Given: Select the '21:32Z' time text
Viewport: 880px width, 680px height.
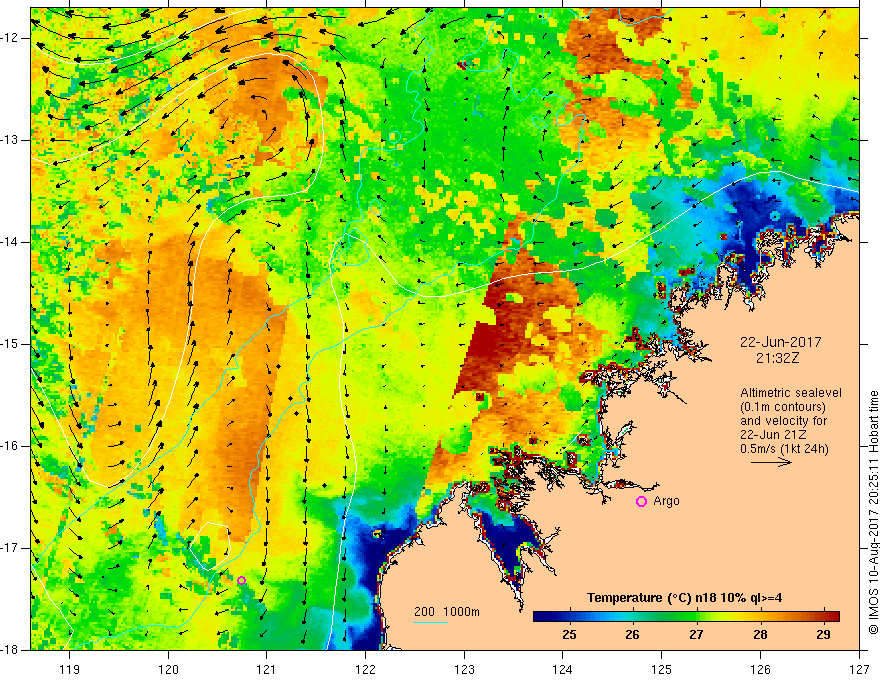Looking at the screenshot, I should tap(777, 358).
